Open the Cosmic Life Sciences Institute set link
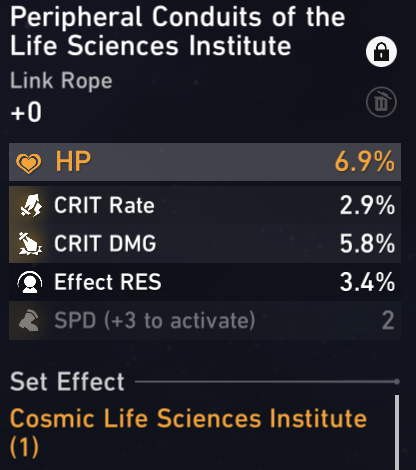The image size is (416, 470). 188,432
